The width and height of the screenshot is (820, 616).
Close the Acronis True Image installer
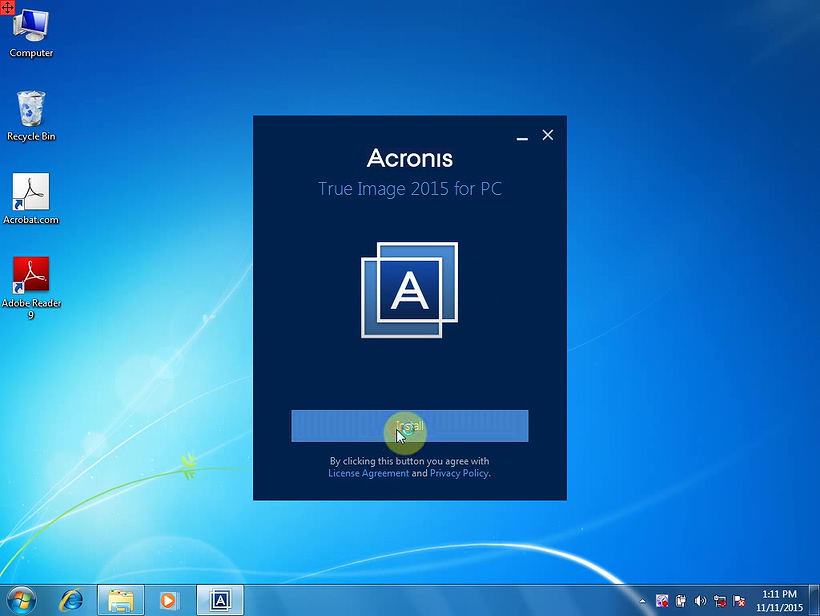(x=548, y=135)
